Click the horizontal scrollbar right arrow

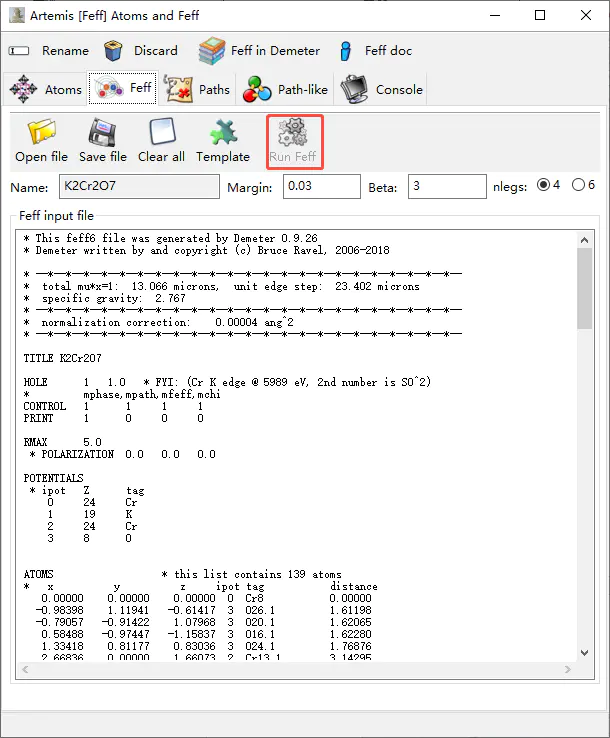tap(568, 669)
